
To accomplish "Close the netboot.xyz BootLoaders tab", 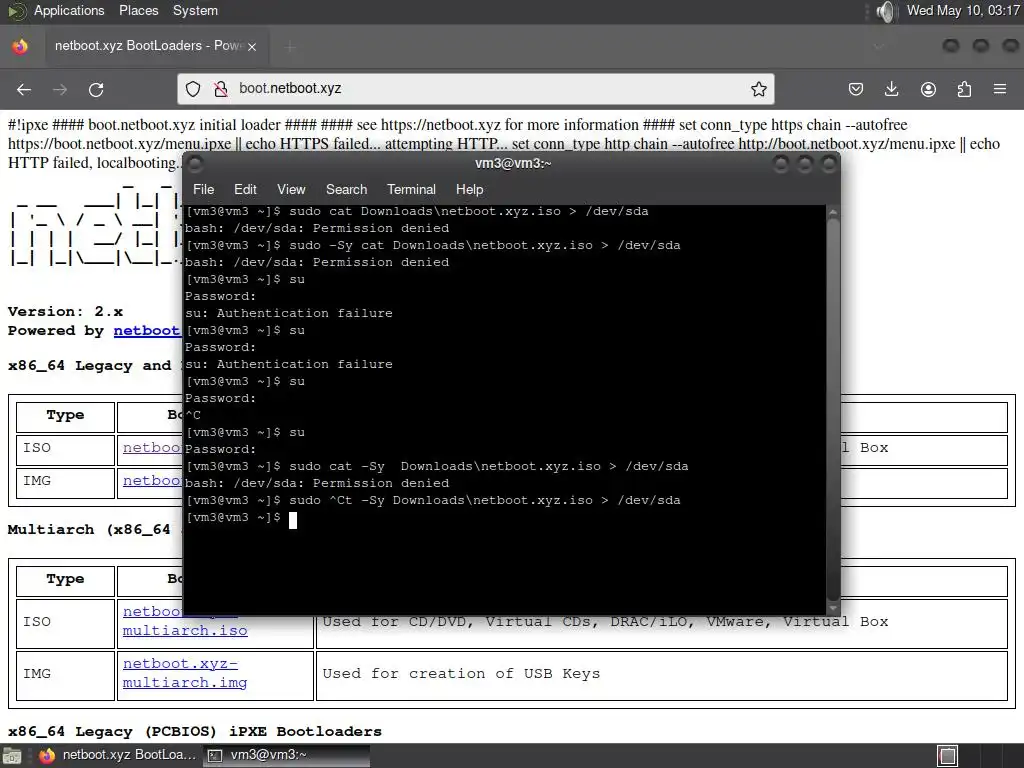I will point(251,46).
